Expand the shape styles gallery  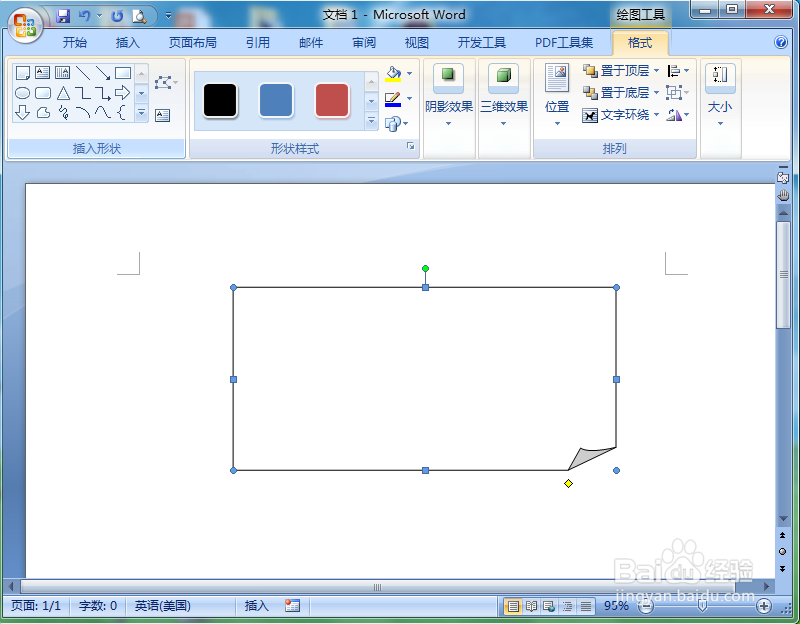tap(371, 121)
